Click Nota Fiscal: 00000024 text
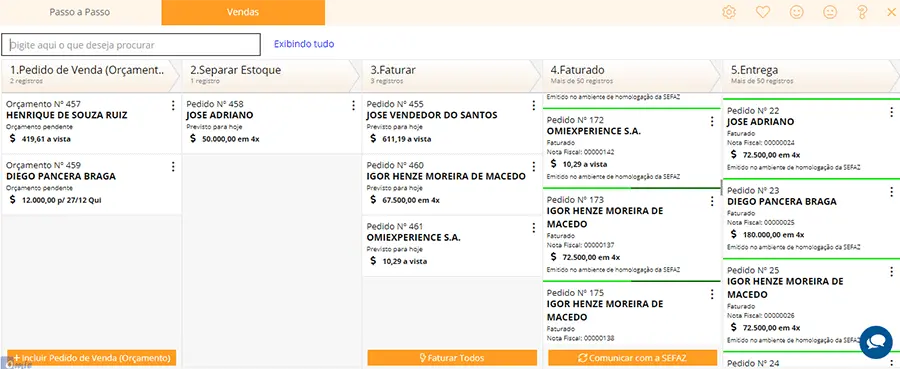This screenshot has width=900, height=369. pyautogui.click(x=761, y=142)
